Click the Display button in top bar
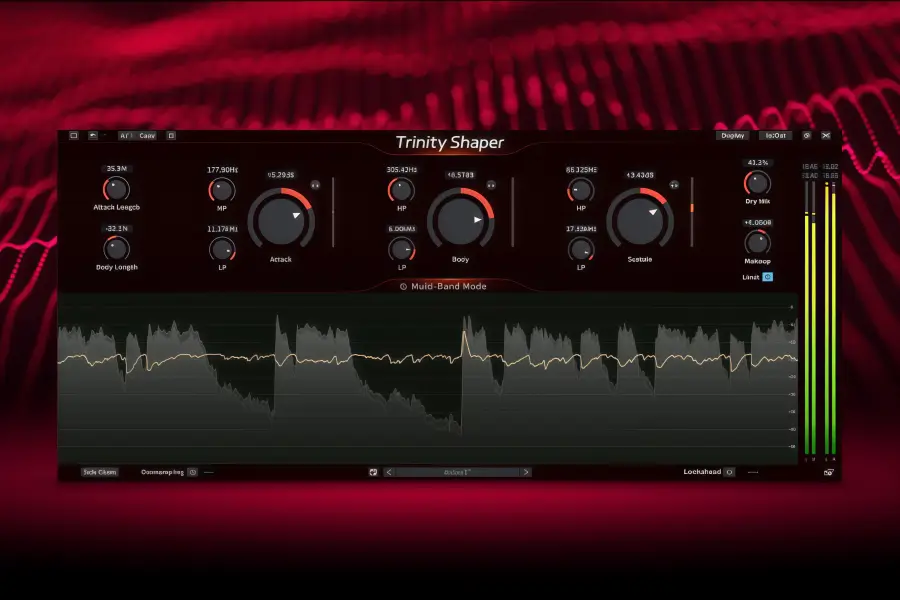 [x=732, y=135]
